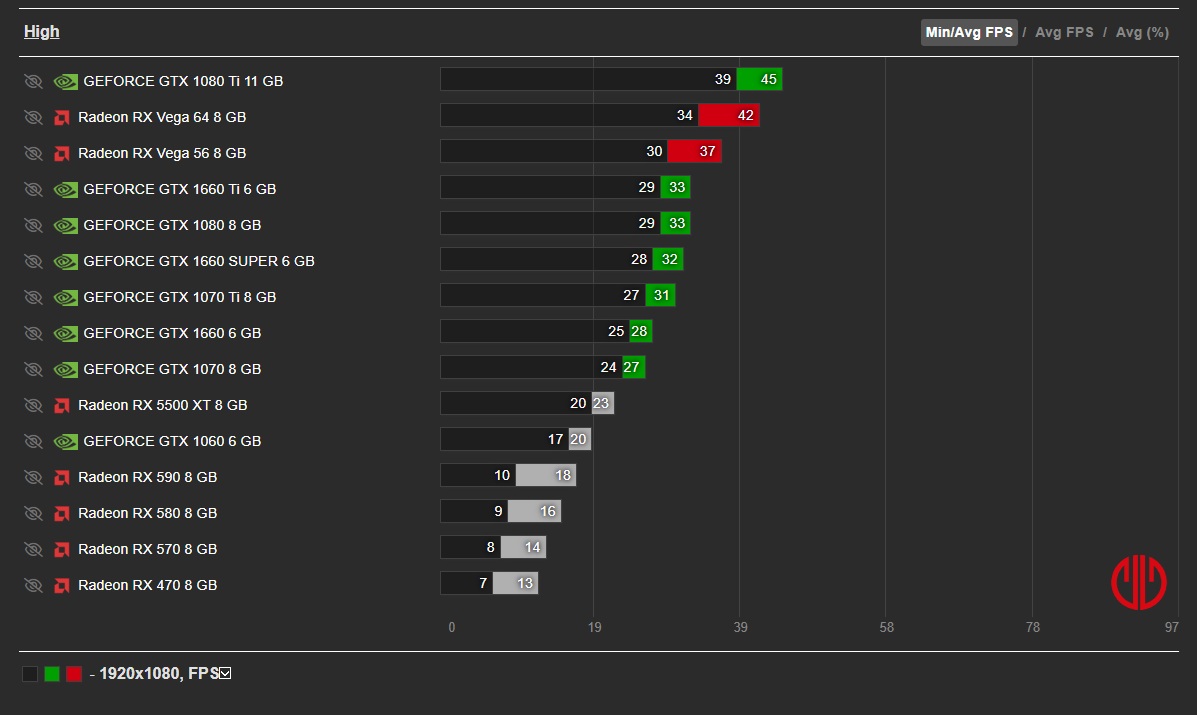
Task: Switch to the Avg FPS tab
Action: coord(1064,32)
